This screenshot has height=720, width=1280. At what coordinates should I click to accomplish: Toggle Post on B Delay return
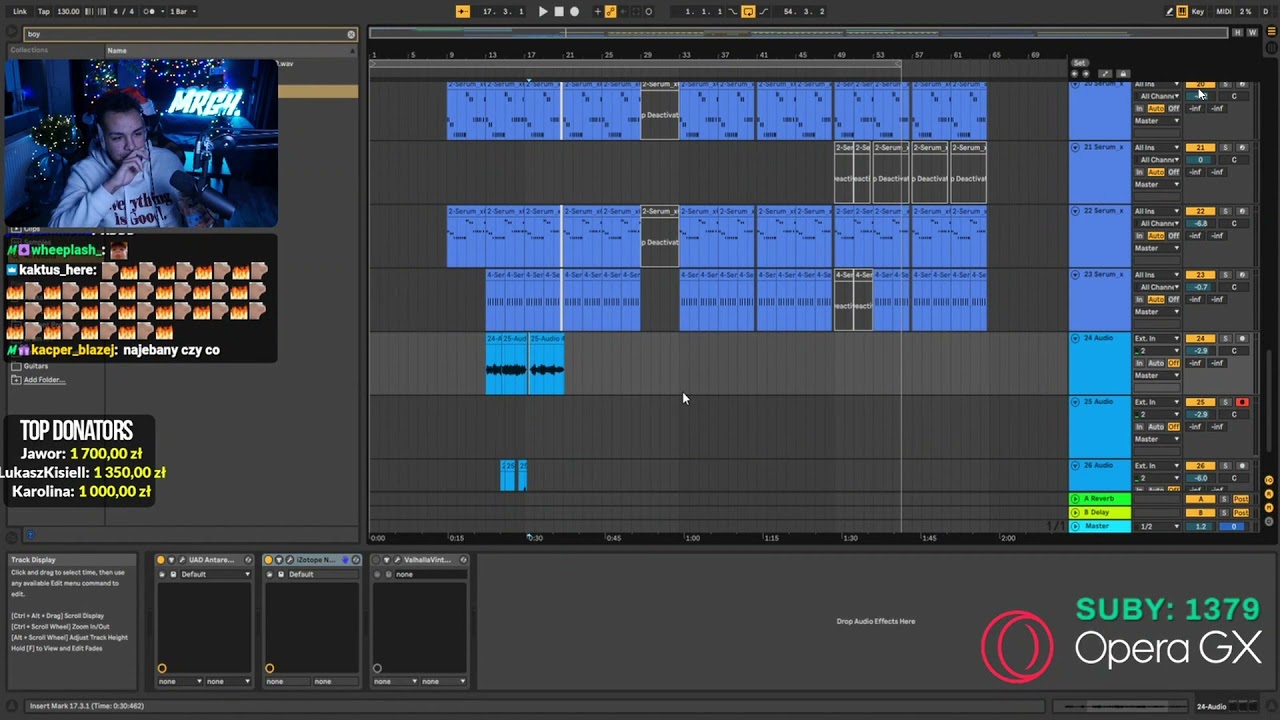(1241, 513)
